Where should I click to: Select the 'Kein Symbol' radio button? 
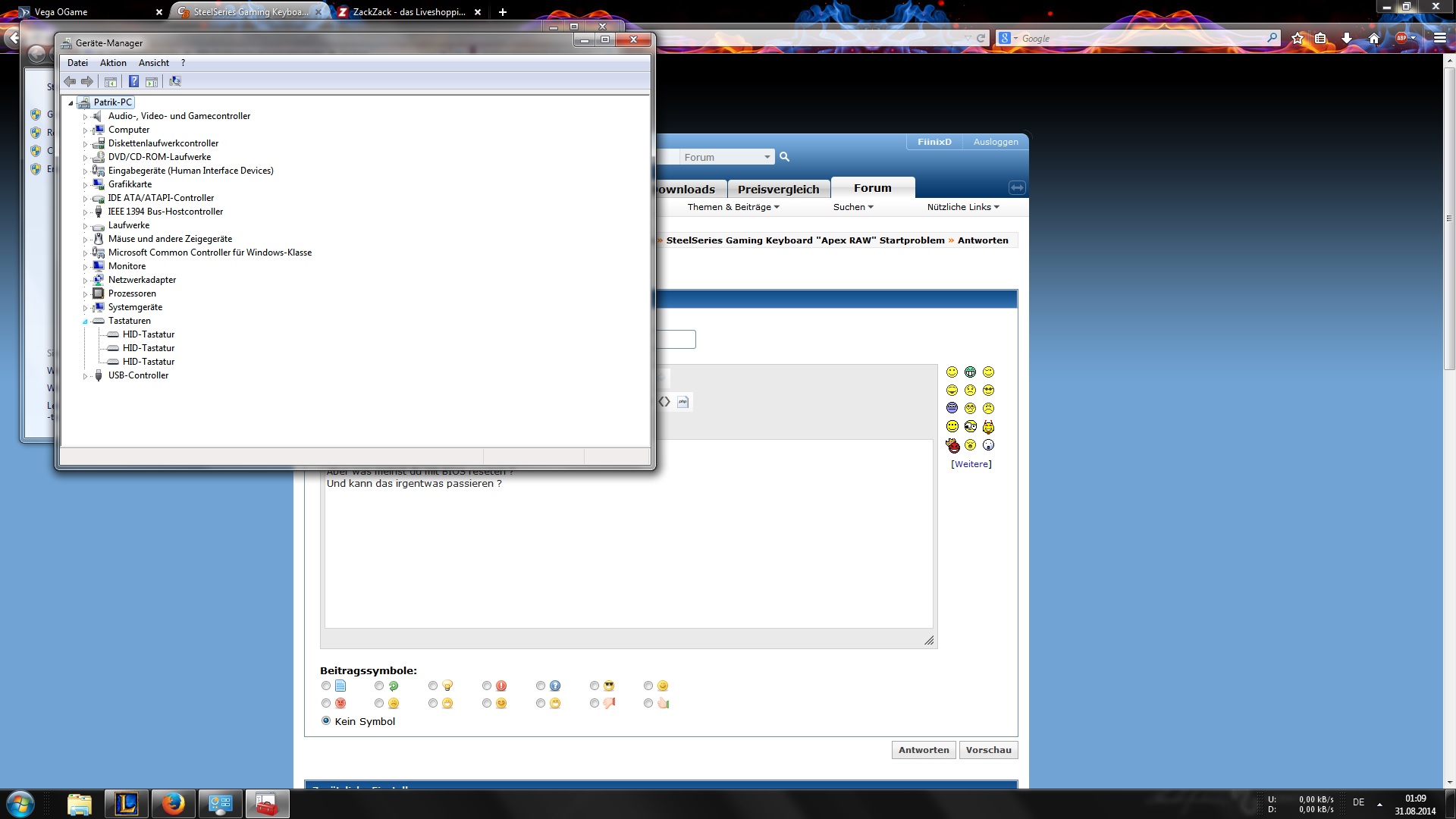326,720
